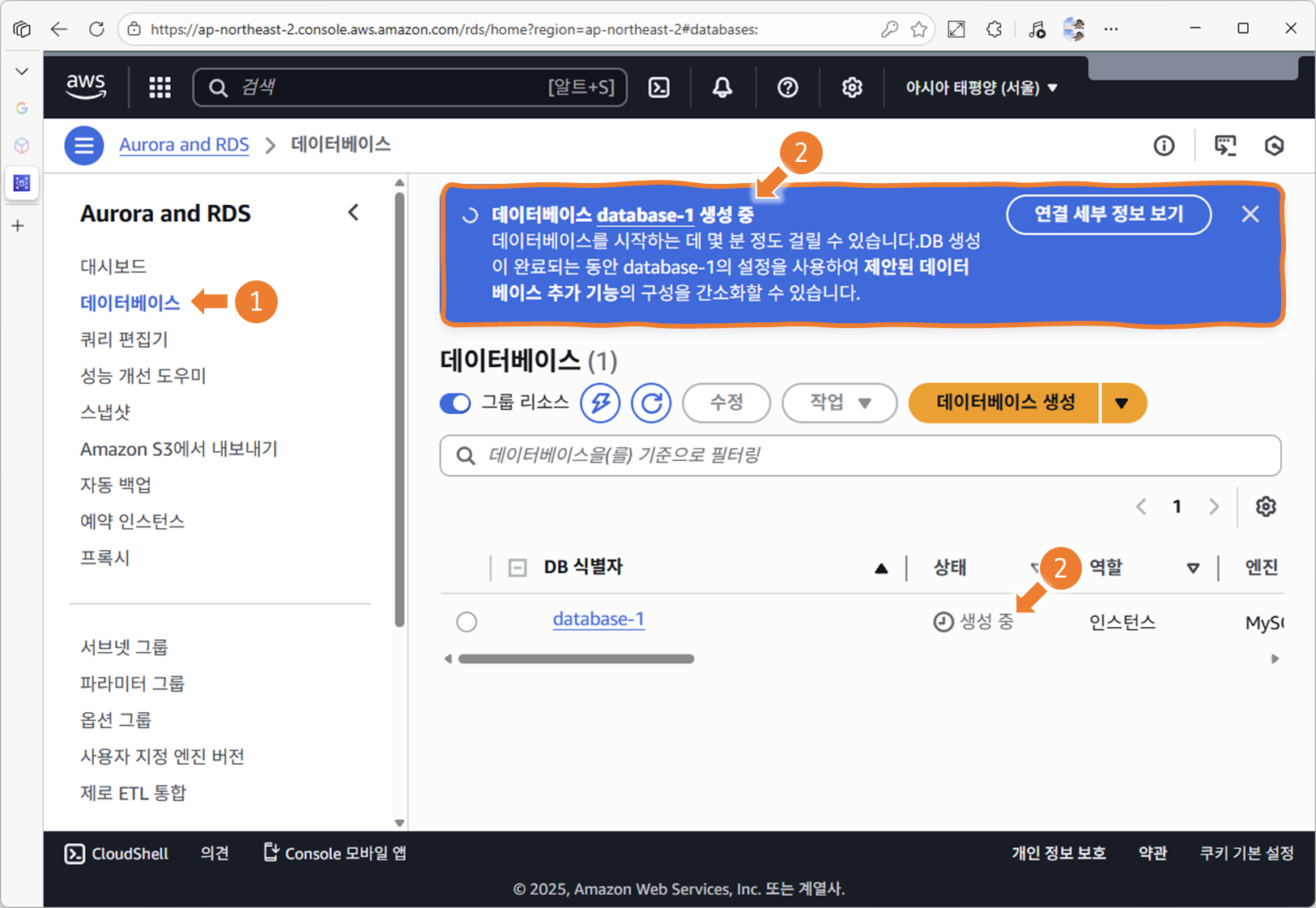
Task: Click the database filter search field
Action: (x=860, y=455)
